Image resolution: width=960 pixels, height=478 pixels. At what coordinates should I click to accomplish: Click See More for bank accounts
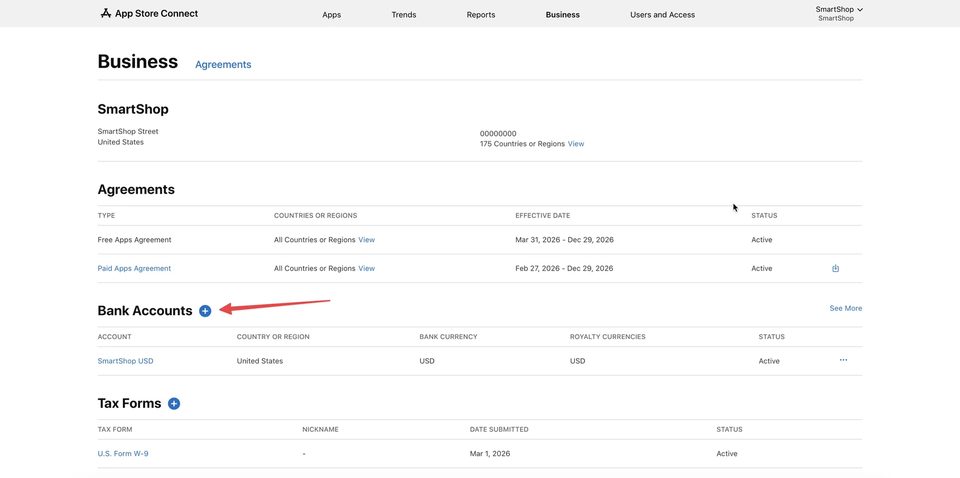click(846, 308)
